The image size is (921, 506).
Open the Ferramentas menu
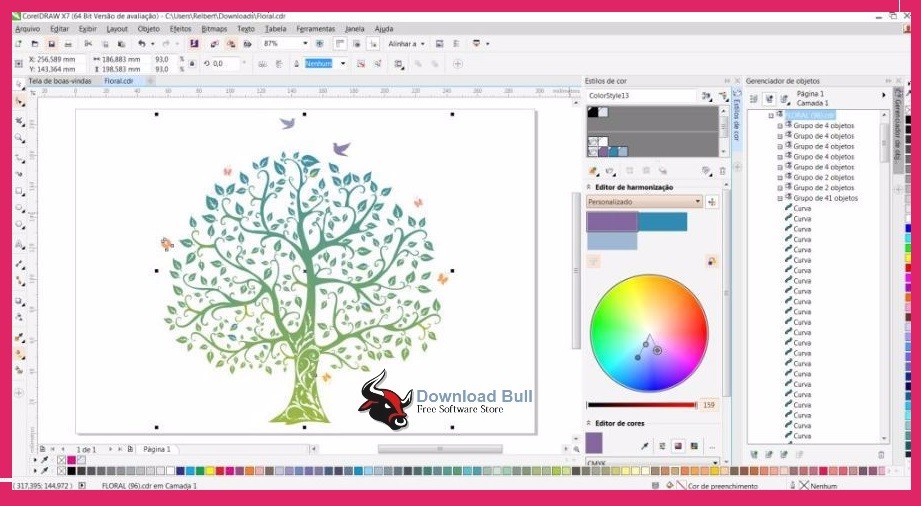point(315,29)
